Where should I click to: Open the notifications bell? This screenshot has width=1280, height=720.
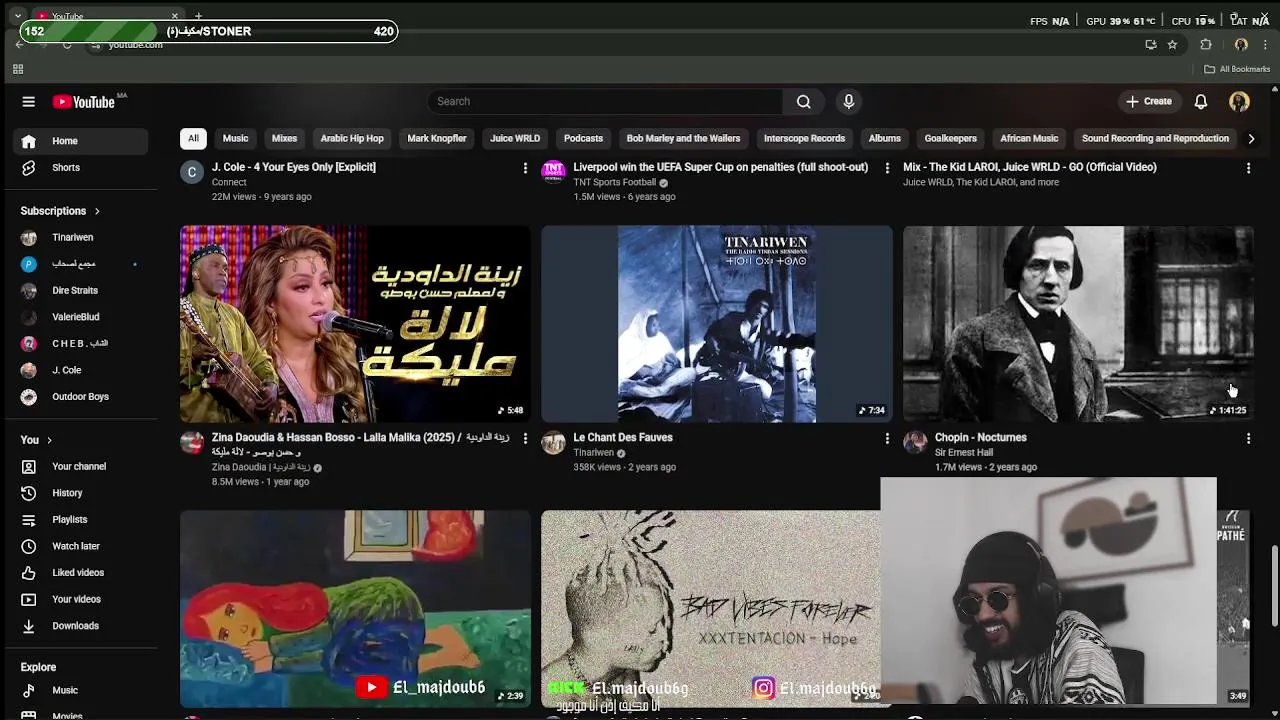click(1201, 101)
